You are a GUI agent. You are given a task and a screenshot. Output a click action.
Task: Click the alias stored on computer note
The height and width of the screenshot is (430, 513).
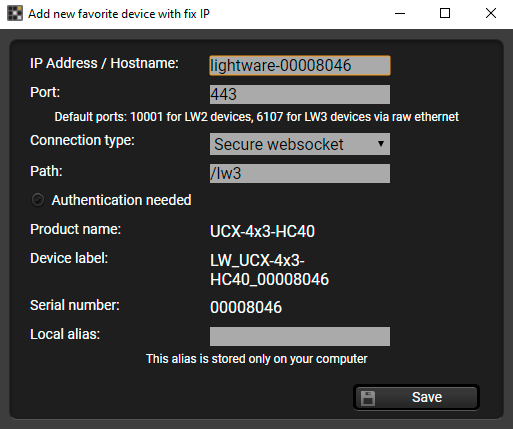[257, 359]
